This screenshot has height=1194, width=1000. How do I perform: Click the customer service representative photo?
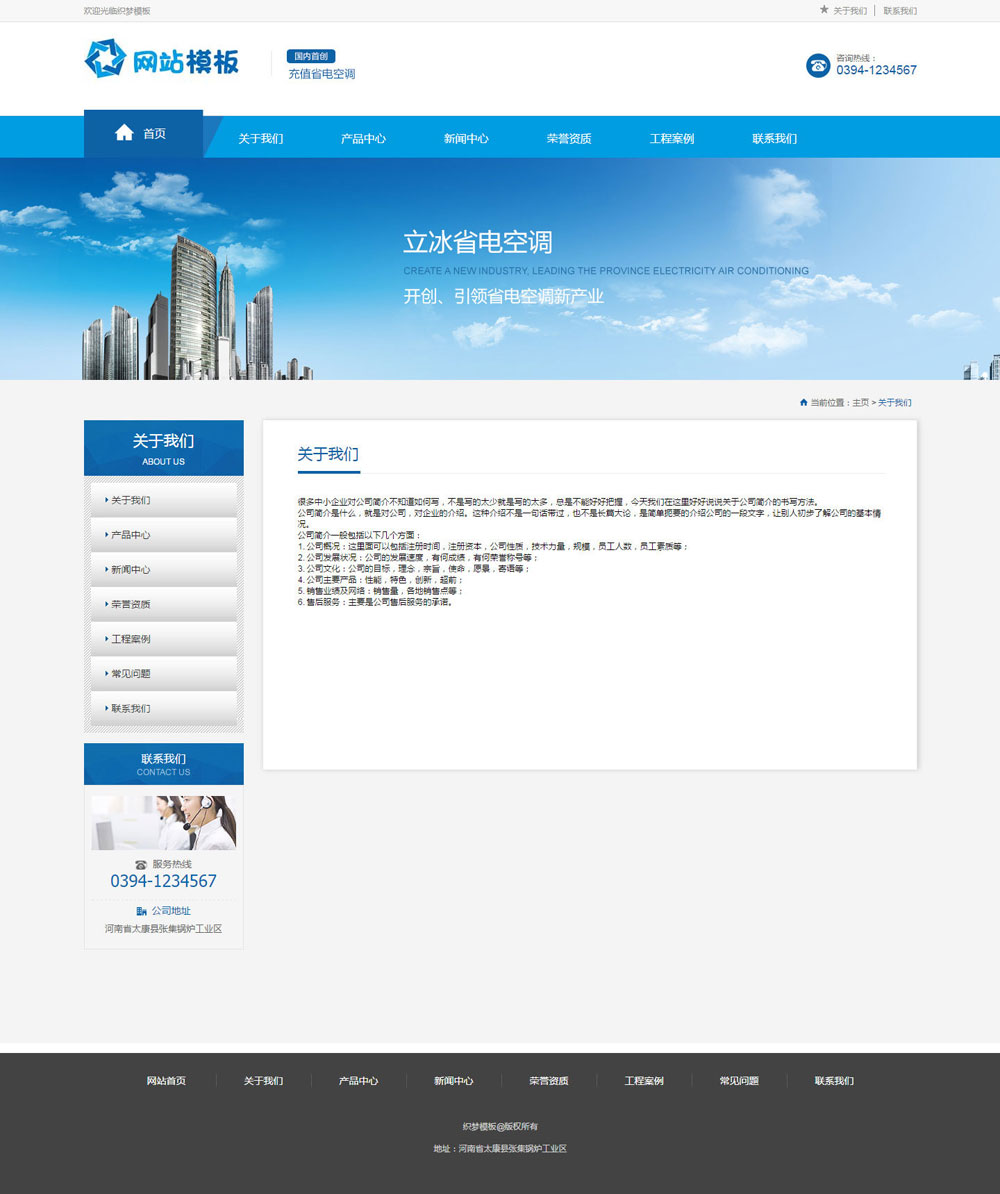pos(164,823)
